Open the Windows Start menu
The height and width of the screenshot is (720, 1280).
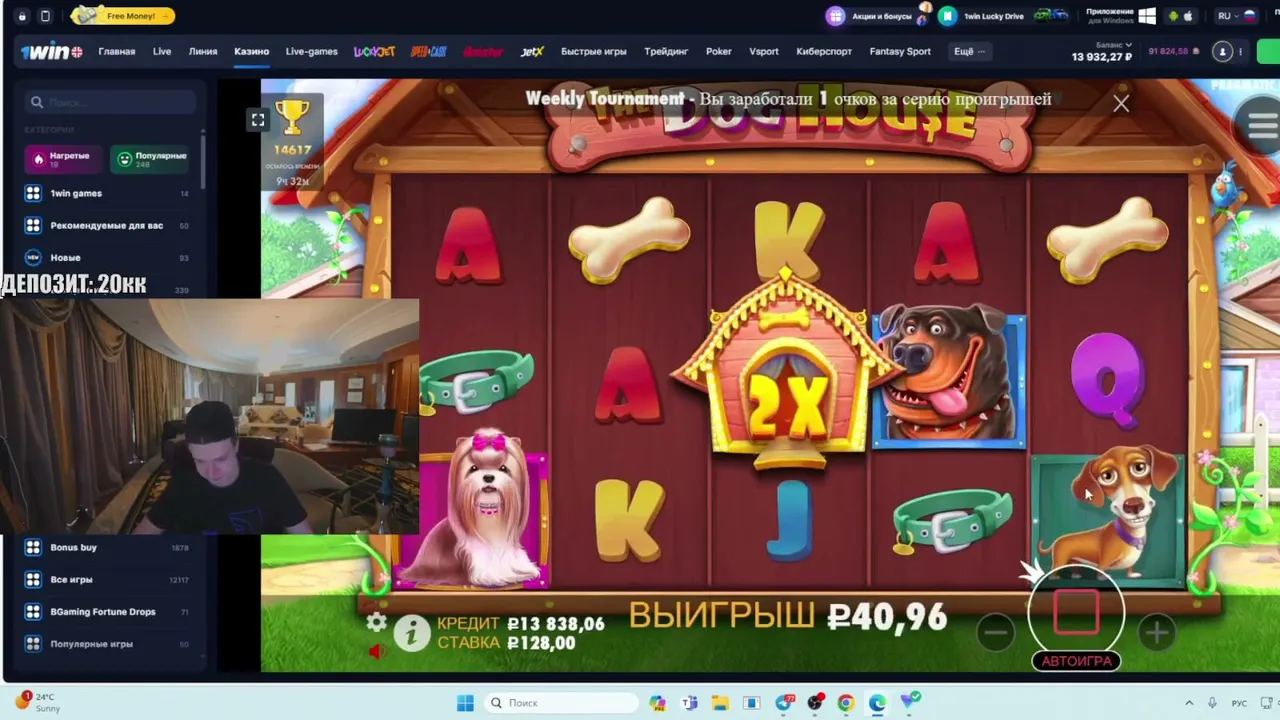click(x=465, y=703)
